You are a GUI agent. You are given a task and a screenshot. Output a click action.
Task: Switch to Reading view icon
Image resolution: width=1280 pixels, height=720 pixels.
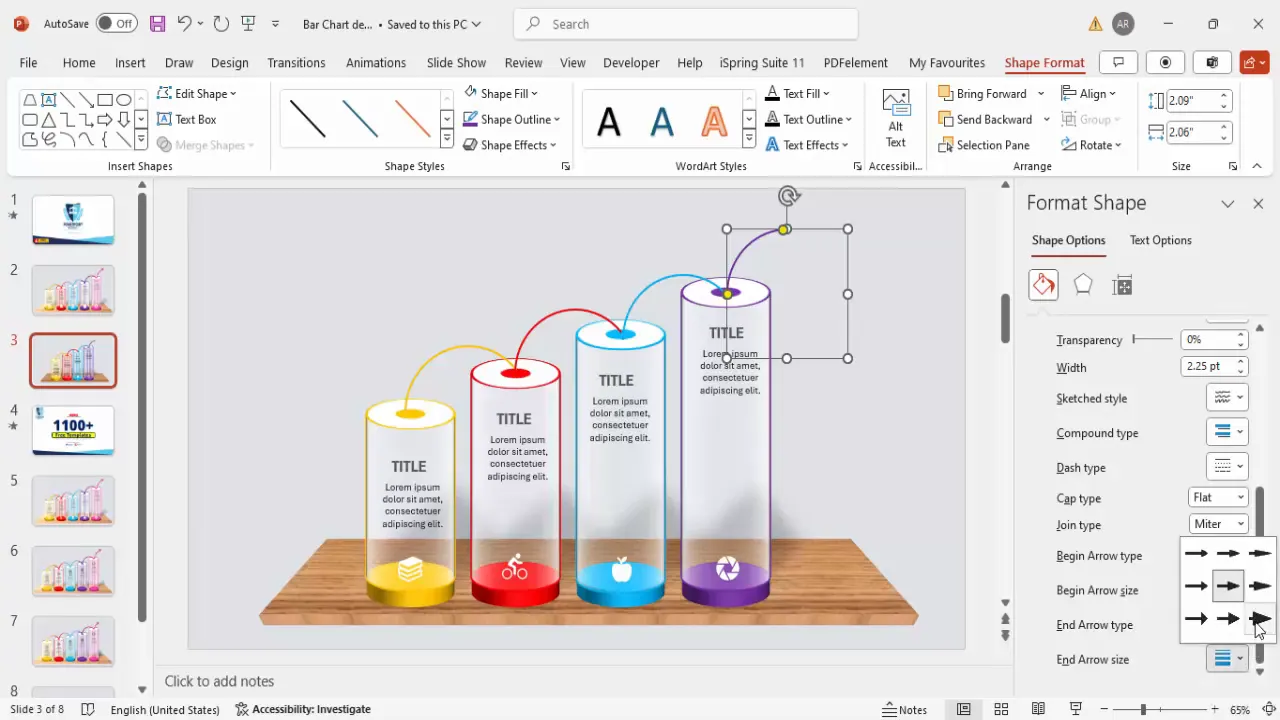click(x=1038, y=709)
